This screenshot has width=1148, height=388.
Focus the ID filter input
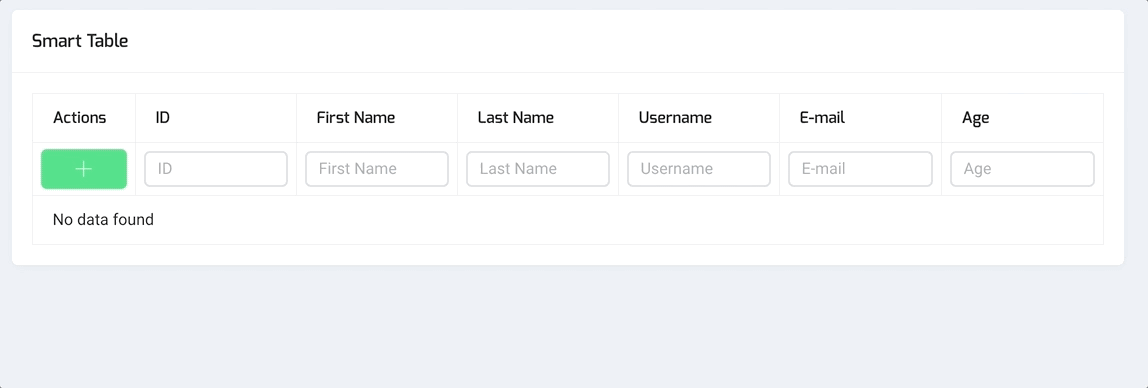click(x=216, y=169)
